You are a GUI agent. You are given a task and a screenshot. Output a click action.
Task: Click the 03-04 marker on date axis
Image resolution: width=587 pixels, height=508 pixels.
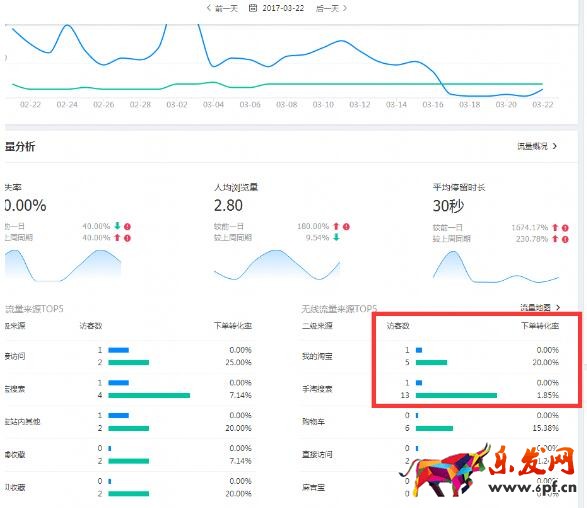coord(213,104)
